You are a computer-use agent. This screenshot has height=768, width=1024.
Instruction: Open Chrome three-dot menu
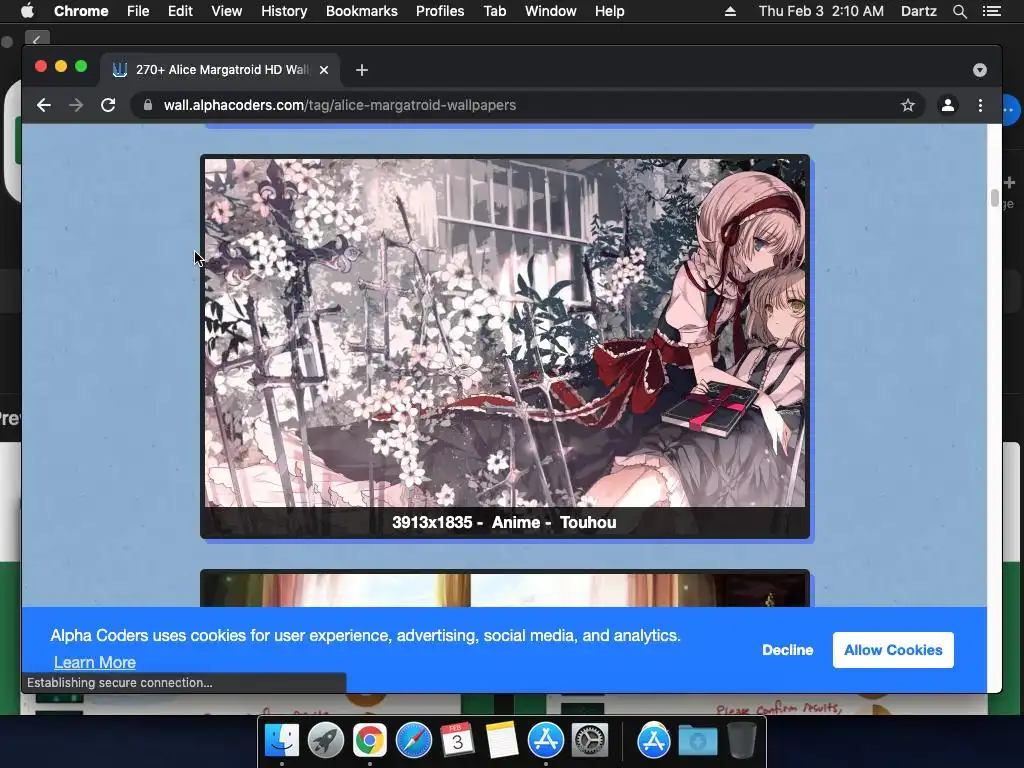[980, 105]
